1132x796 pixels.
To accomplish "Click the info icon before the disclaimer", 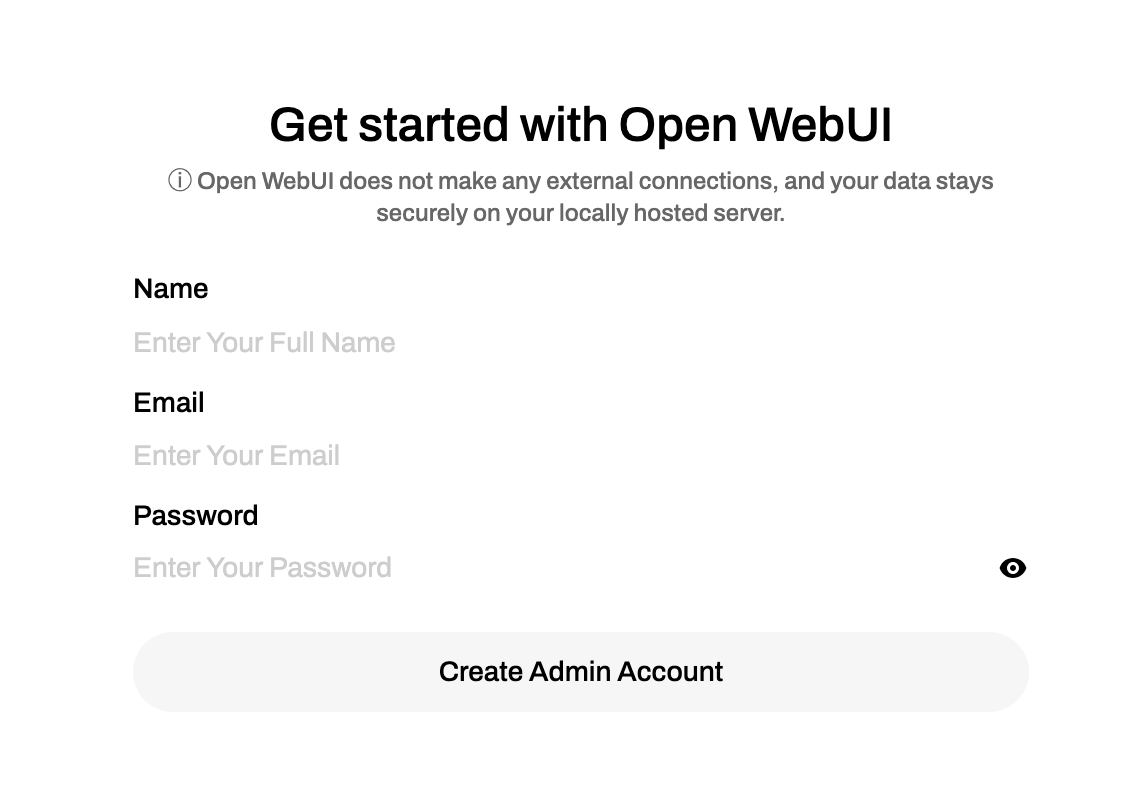I will pos(180,181).
